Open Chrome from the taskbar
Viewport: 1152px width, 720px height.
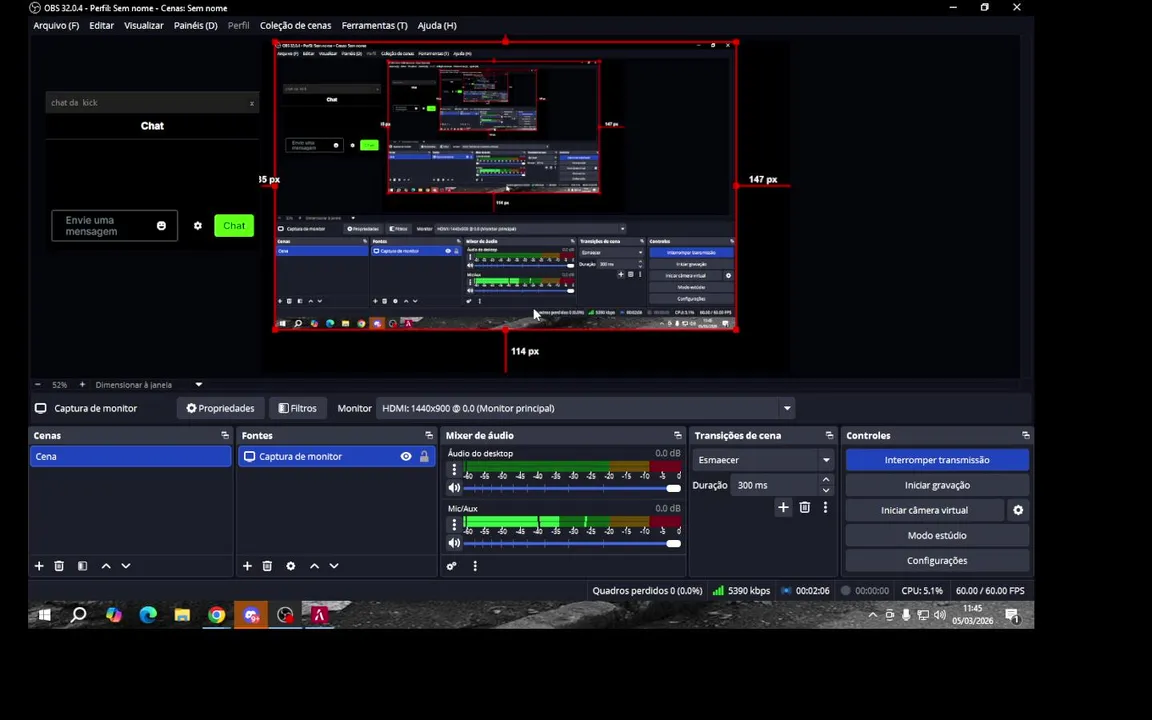(217, 615)
